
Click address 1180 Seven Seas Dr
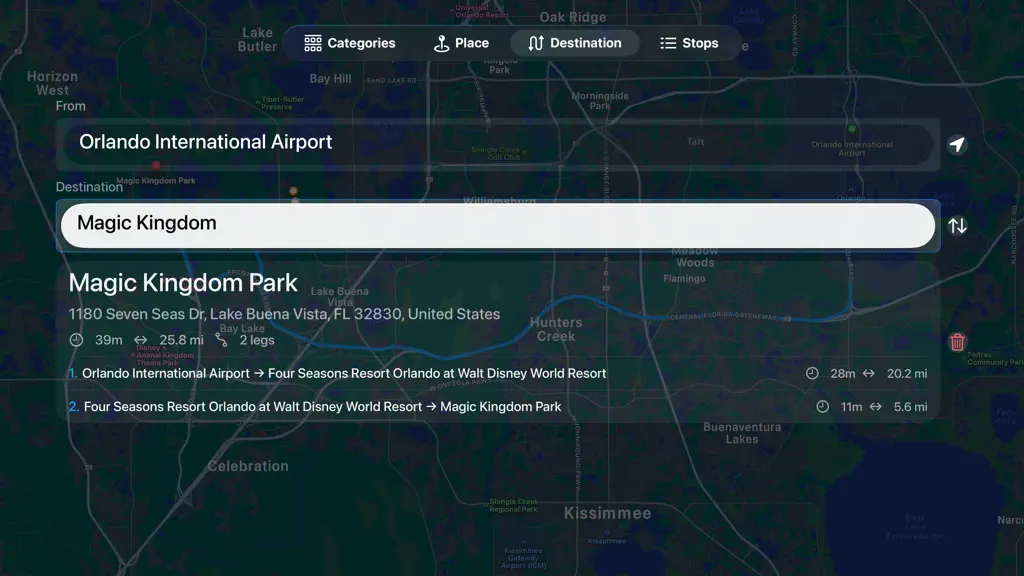(x=284, y=314)
